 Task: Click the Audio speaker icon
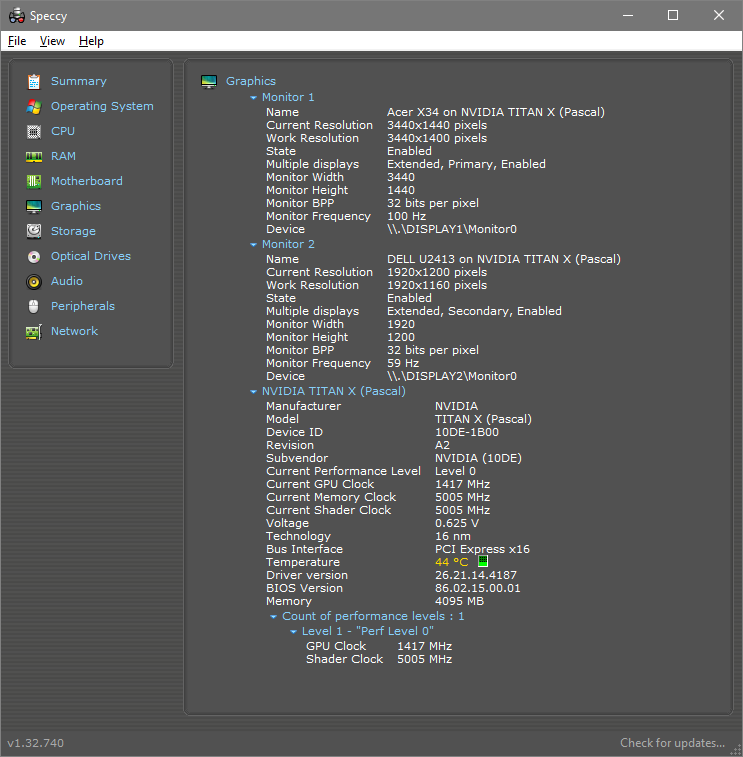click(34, 281)
